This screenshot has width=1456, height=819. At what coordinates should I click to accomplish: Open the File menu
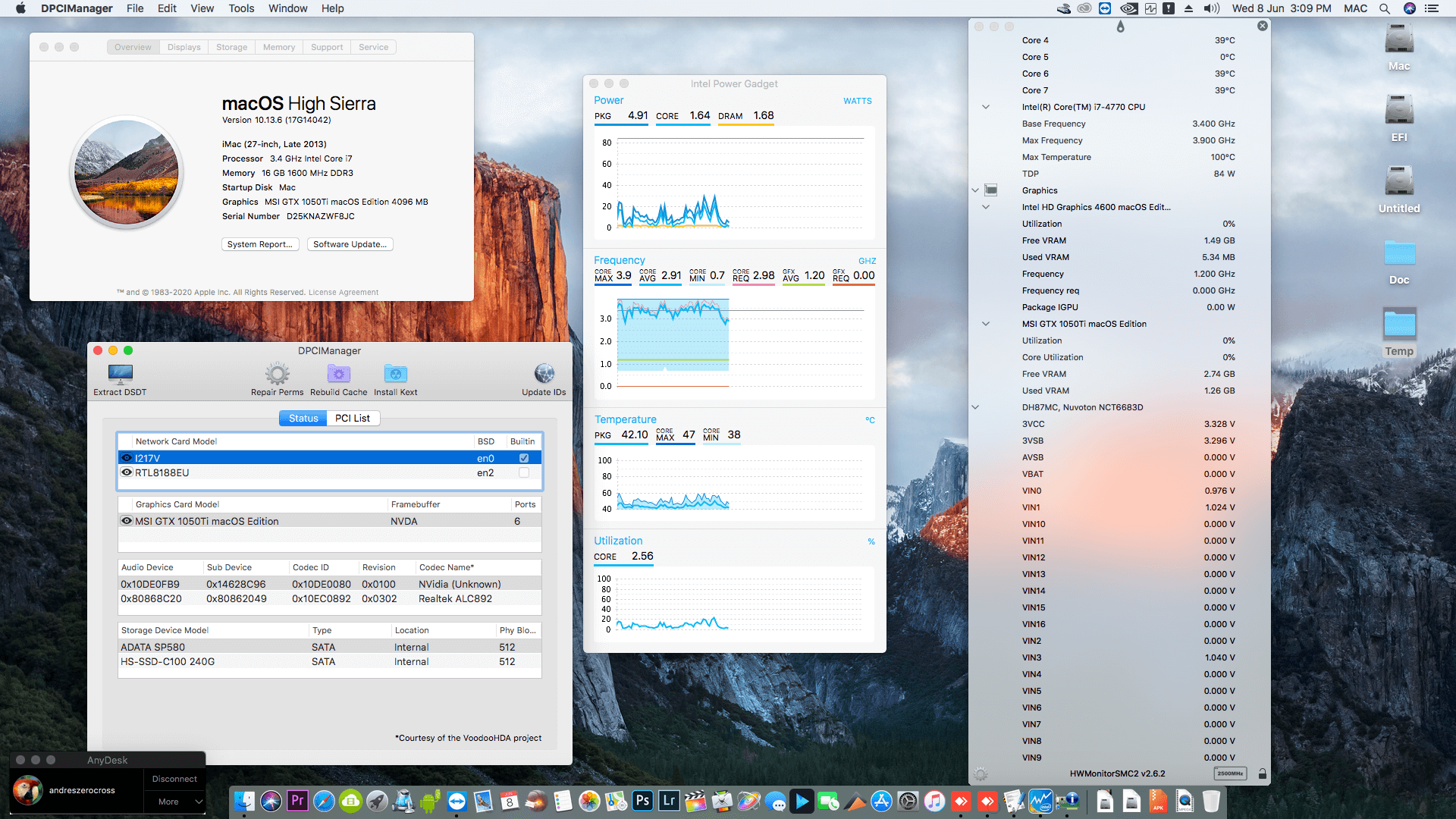click(x=135, y=8)
